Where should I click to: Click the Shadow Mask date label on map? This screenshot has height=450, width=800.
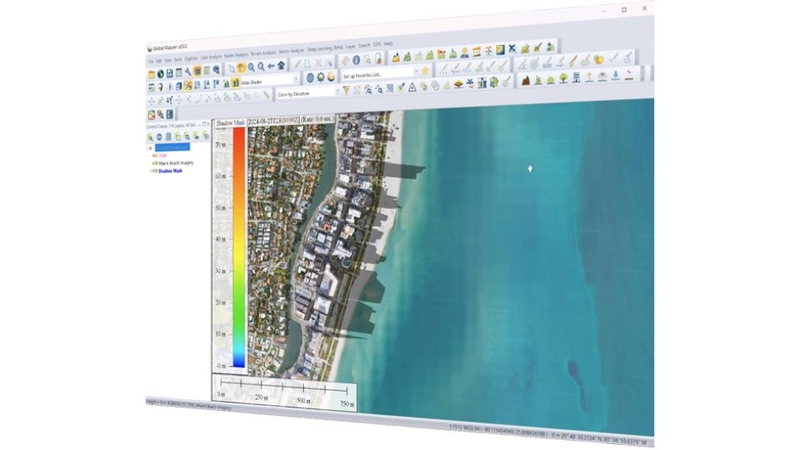274,121
